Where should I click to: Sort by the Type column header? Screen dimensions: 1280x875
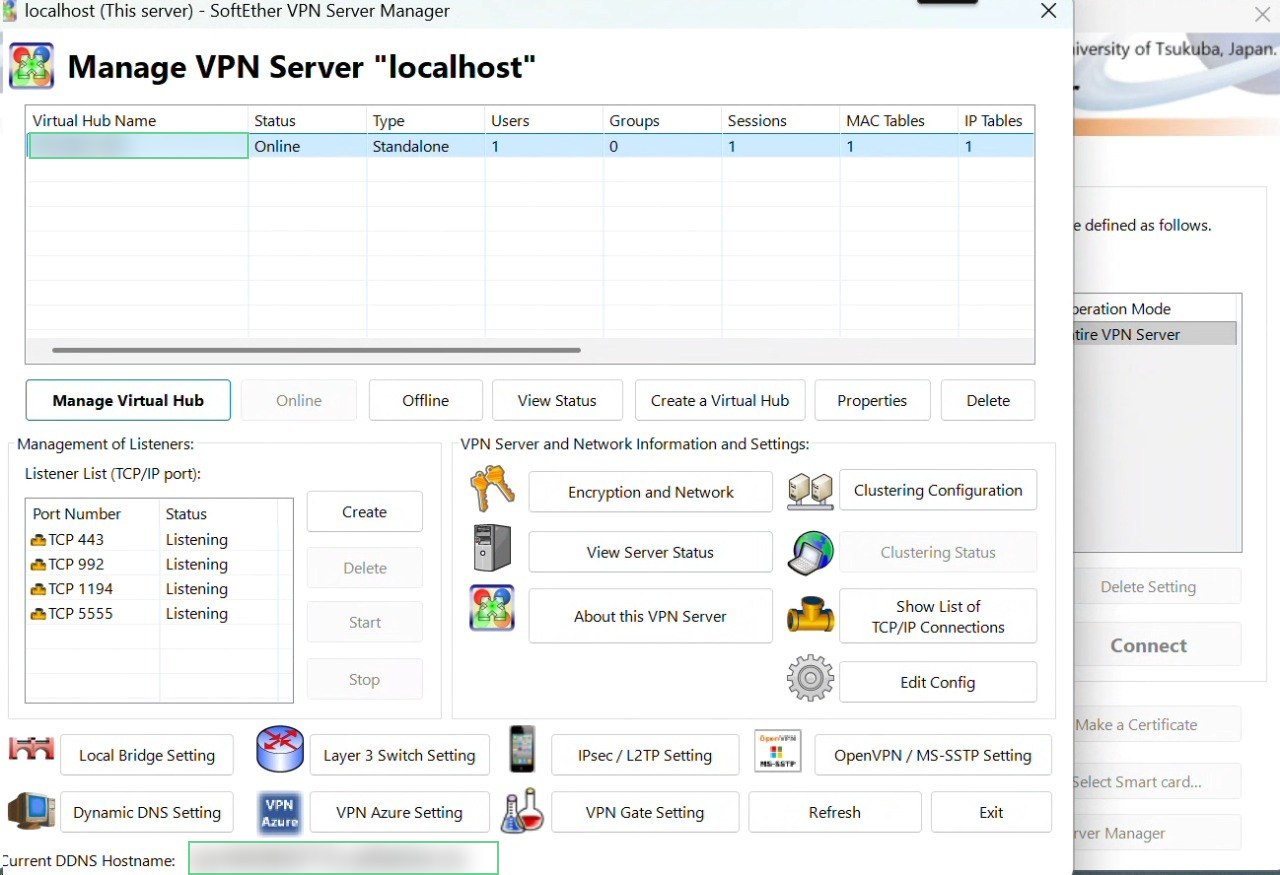coord(426,120)
